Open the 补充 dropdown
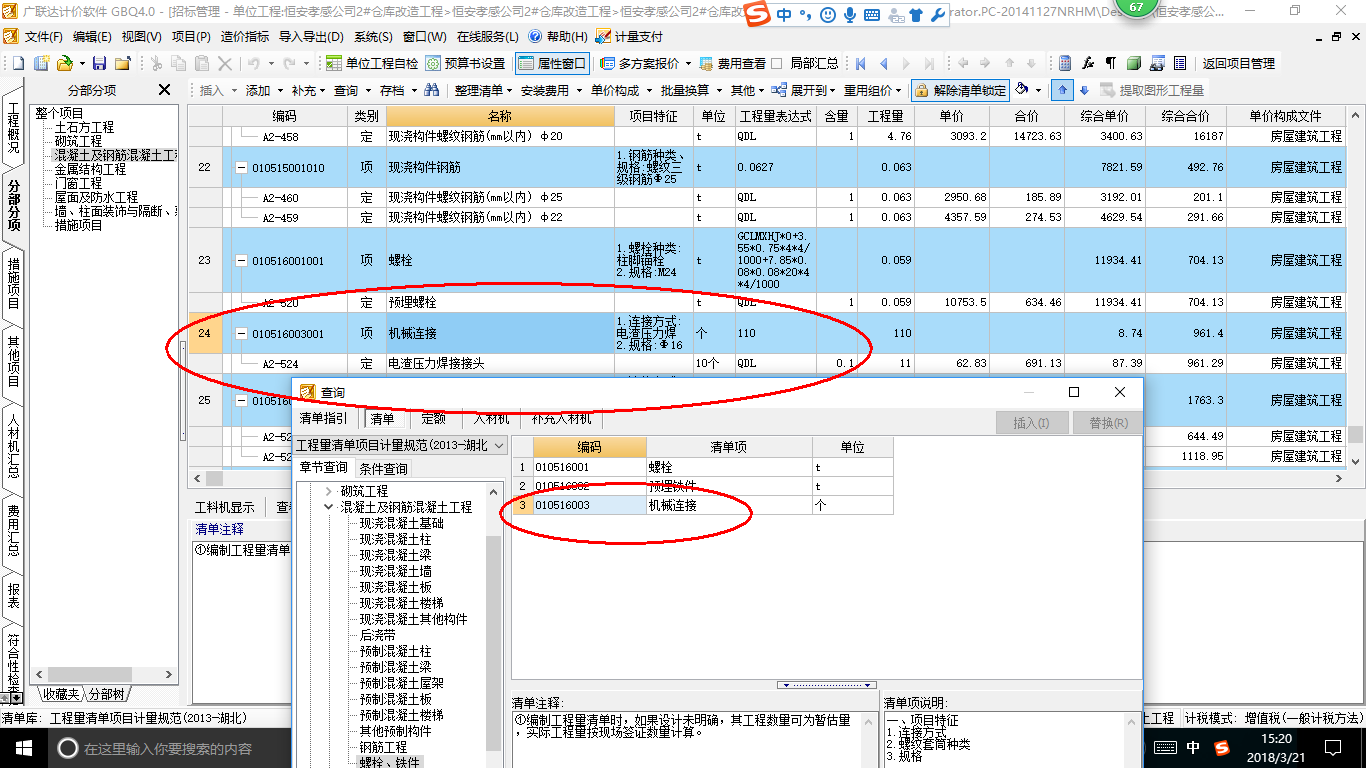 [310, 90]
